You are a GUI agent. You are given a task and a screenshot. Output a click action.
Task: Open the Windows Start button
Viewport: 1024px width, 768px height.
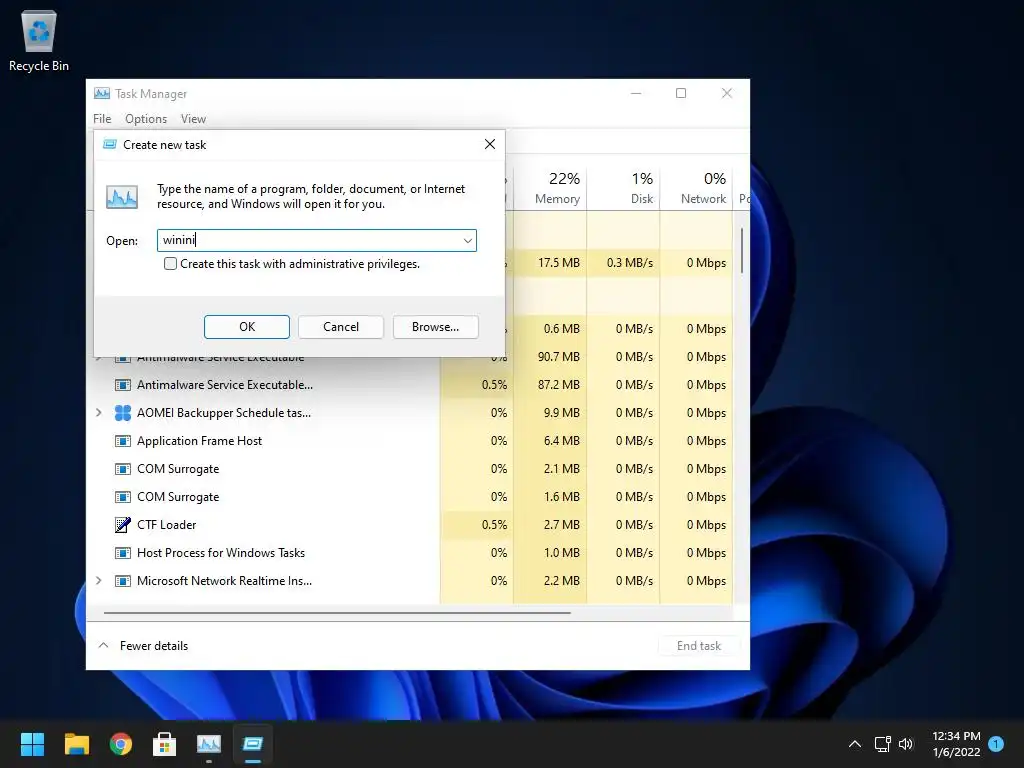32,744
